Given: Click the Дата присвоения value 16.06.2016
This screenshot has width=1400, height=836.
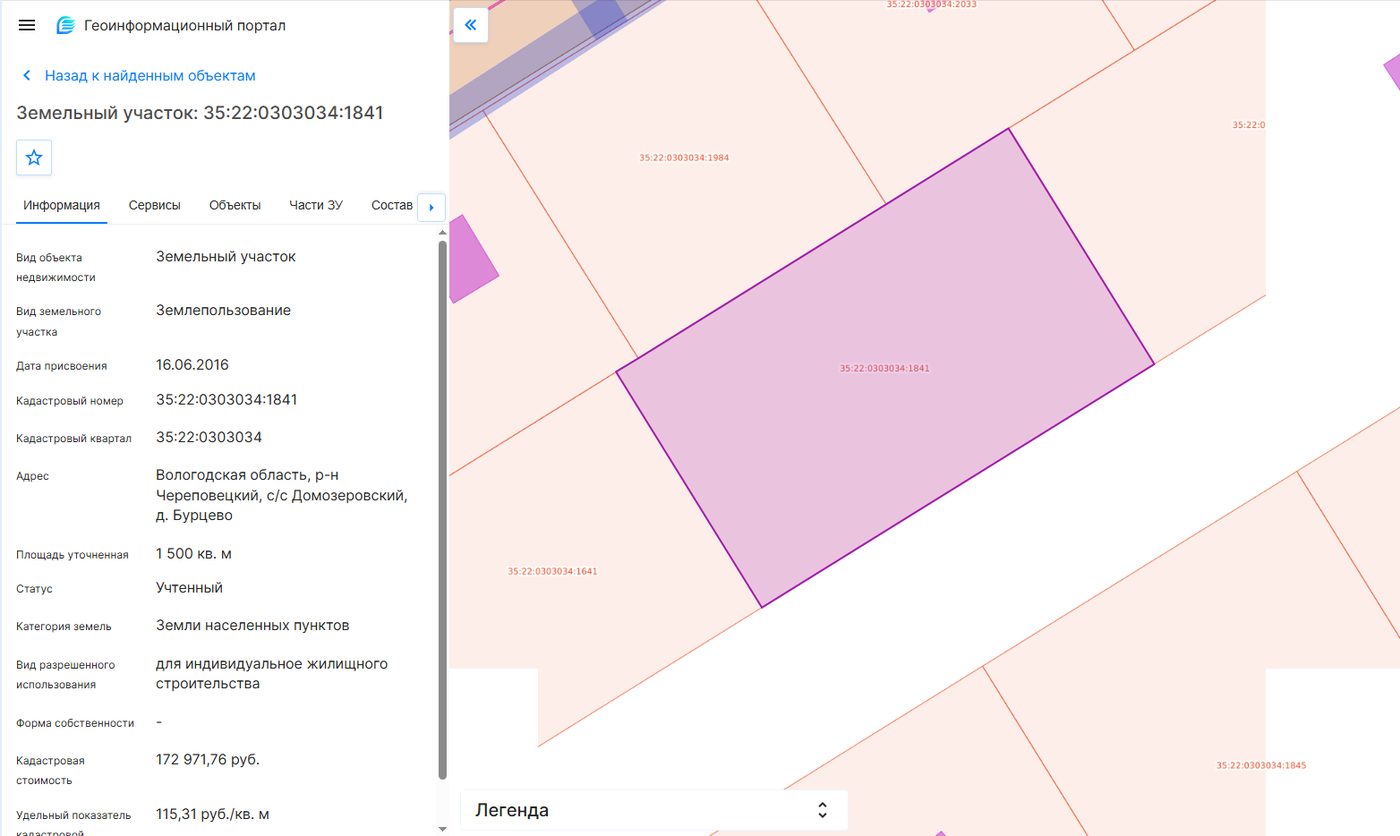Looking at the screenshot, I should click(x=192, y=365).
